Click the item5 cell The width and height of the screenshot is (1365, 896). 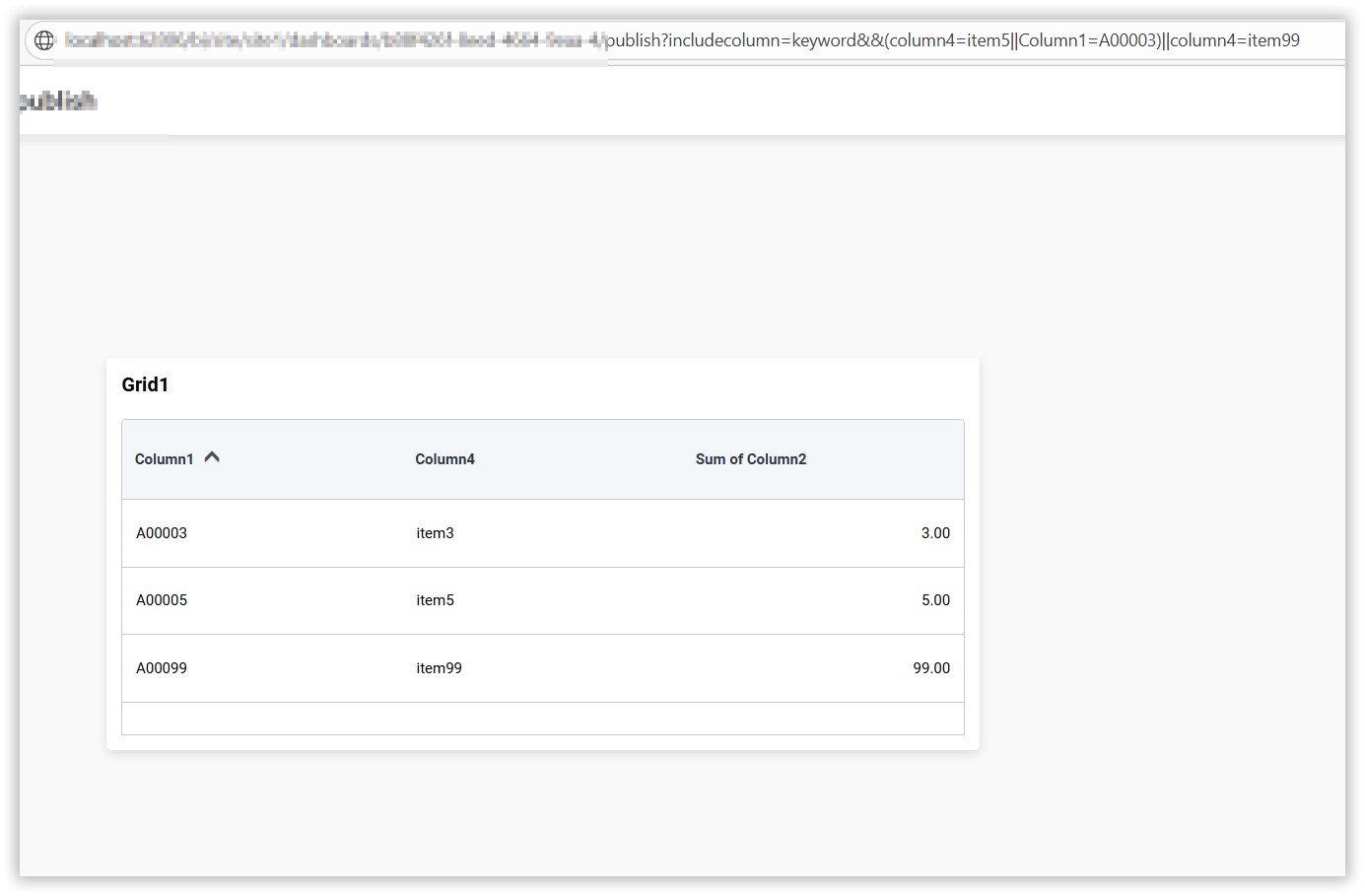coord(435,600)
